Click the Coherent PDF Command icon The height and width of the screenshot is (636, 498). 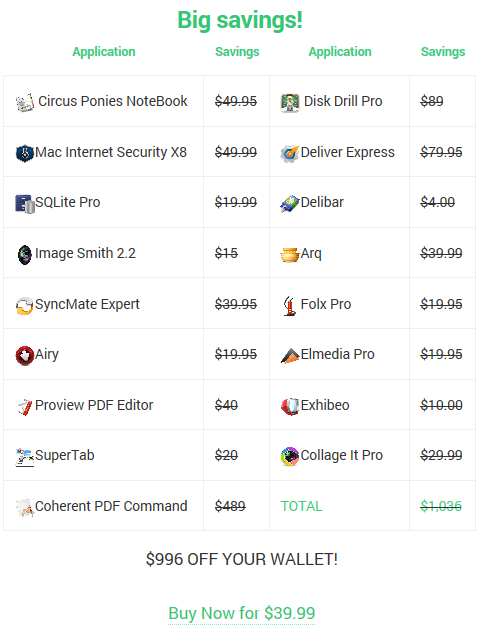pyautogui.click(x=25, y=507)
